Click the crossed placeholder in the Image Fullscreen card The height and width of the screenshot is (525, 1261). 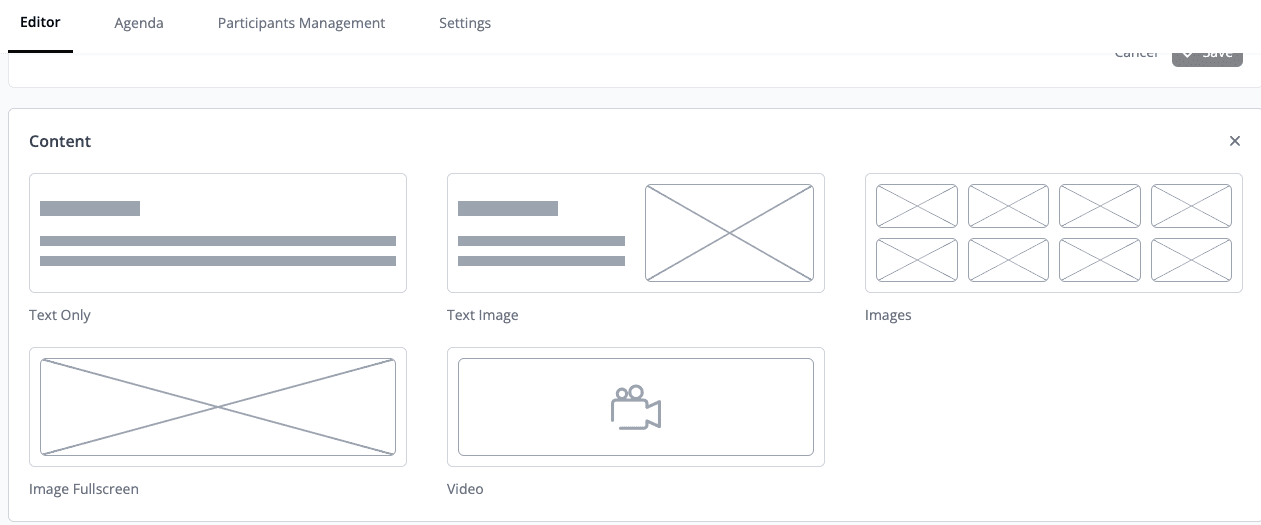(x=218, y=407)
